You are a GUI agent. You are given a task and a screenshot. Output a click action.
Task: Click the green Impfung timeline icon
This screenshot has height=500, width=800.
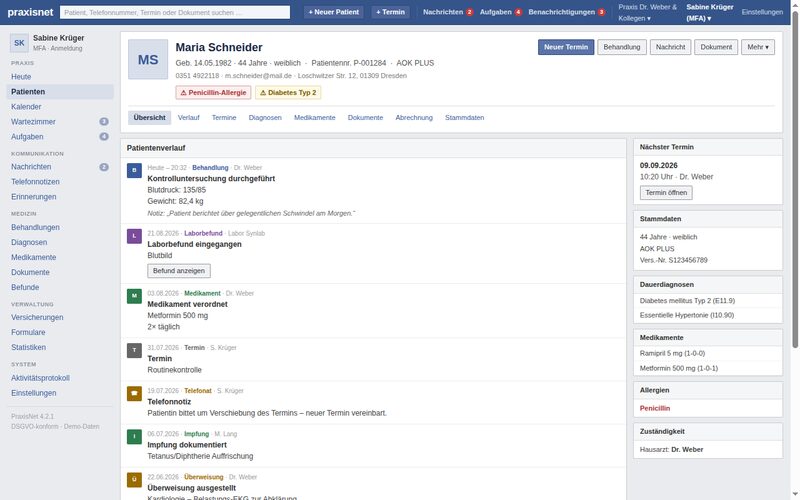point(134,436)
